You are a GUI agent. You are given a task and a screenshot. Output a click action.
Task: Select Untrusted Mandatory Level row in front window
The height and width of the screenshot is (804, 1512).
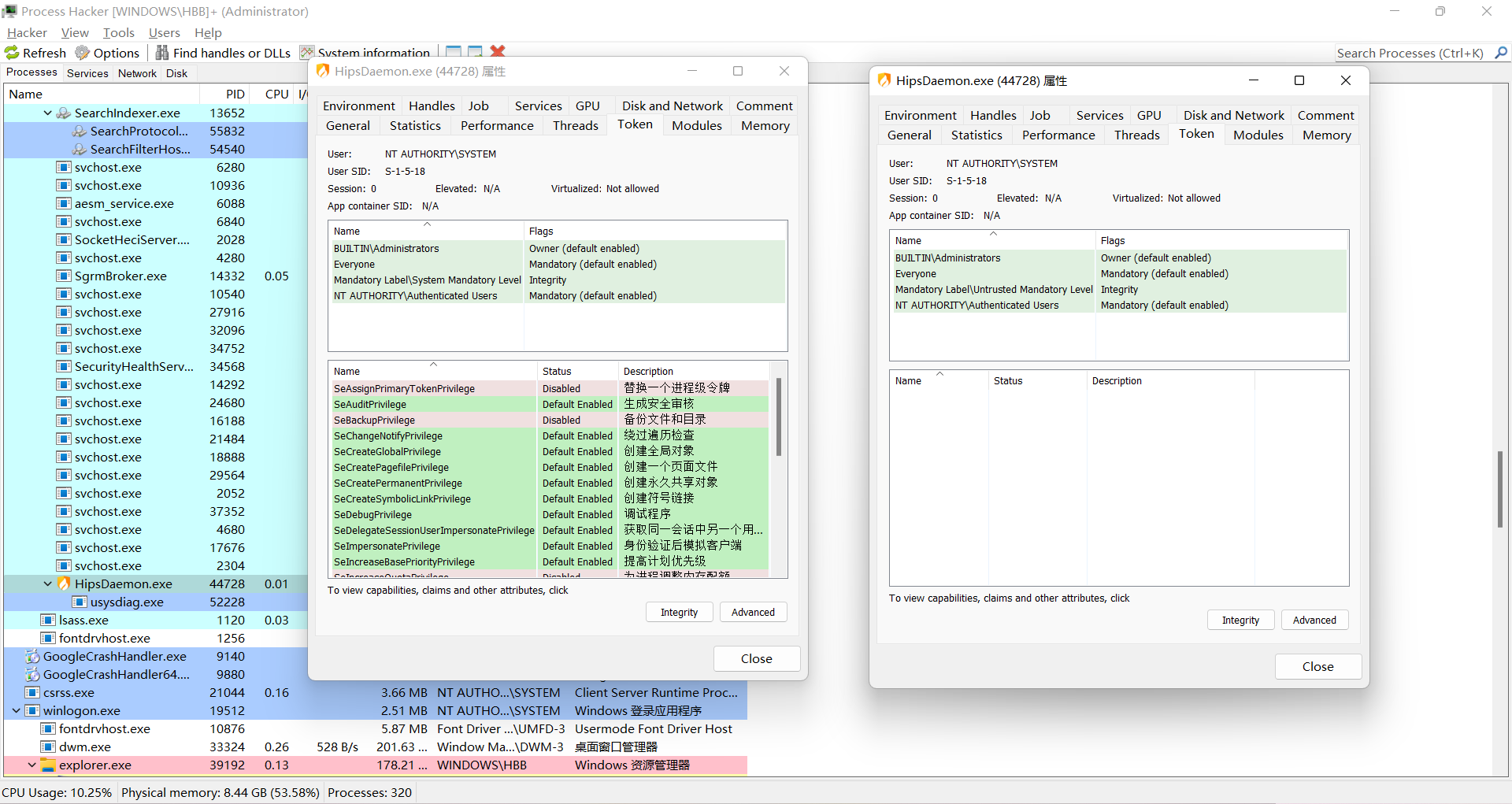1119,290
